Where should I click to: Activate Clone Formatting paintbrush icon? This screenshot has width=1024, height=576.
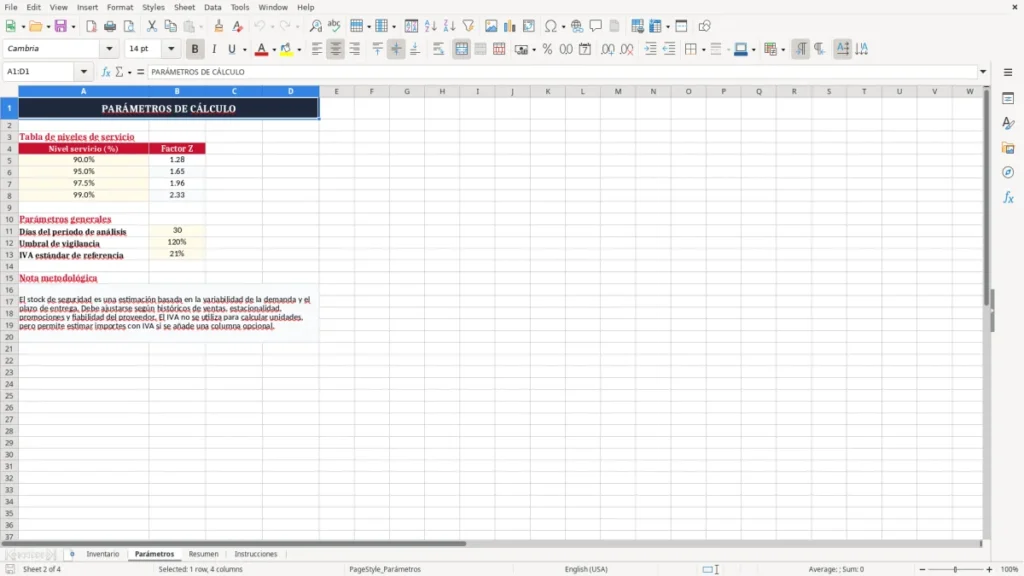(219, 26)
